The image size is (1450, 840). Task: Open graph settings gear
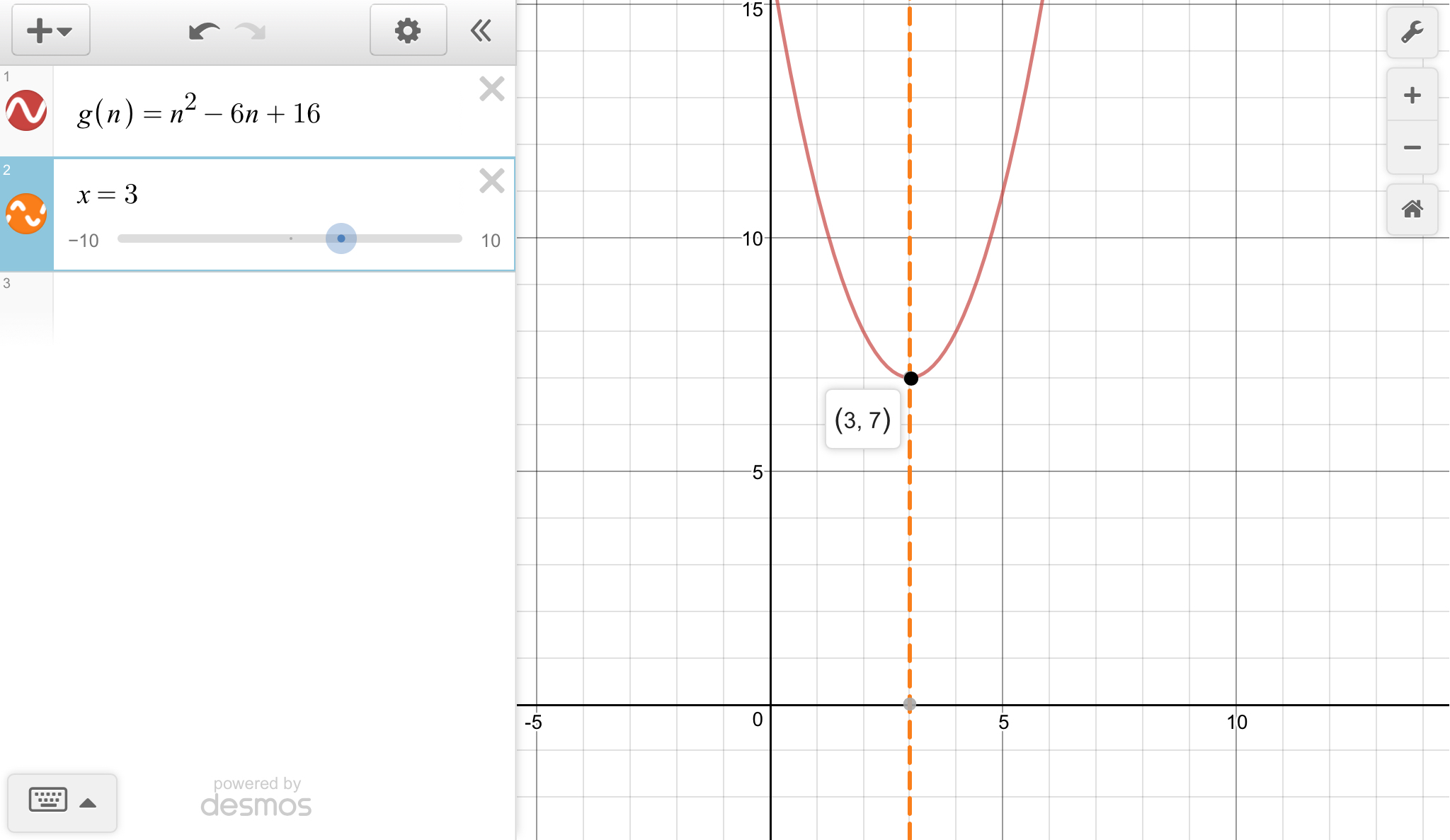coord(408,30)
